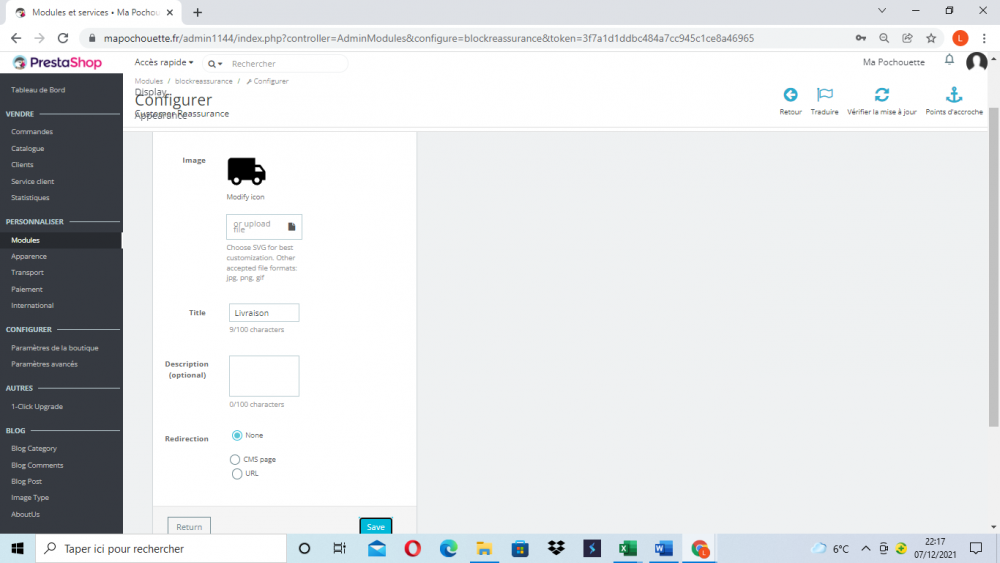Open File Explorer from the taskbar
Image resolution: width=1000 pixels, height=563 pixels.
(484, 548)
